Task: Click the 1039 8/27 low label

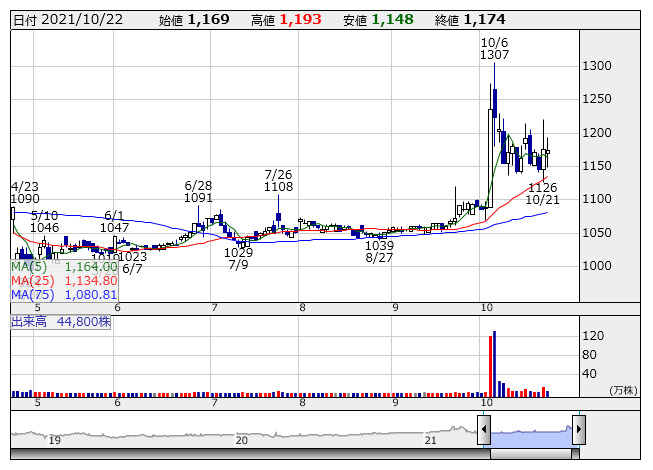Action: [379, 251]
